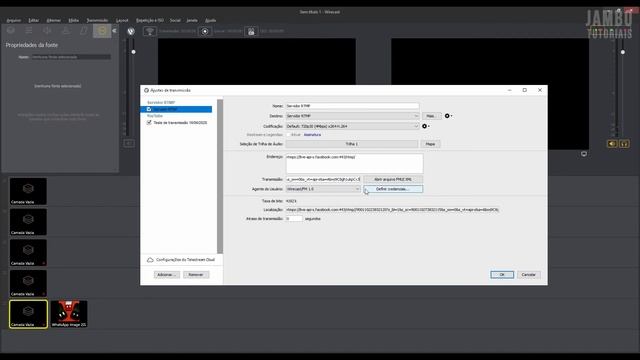The width and height of the screenshot is (640, 360).
Task: Click the right live audio volume slider handle
Action: click(622, 52)
